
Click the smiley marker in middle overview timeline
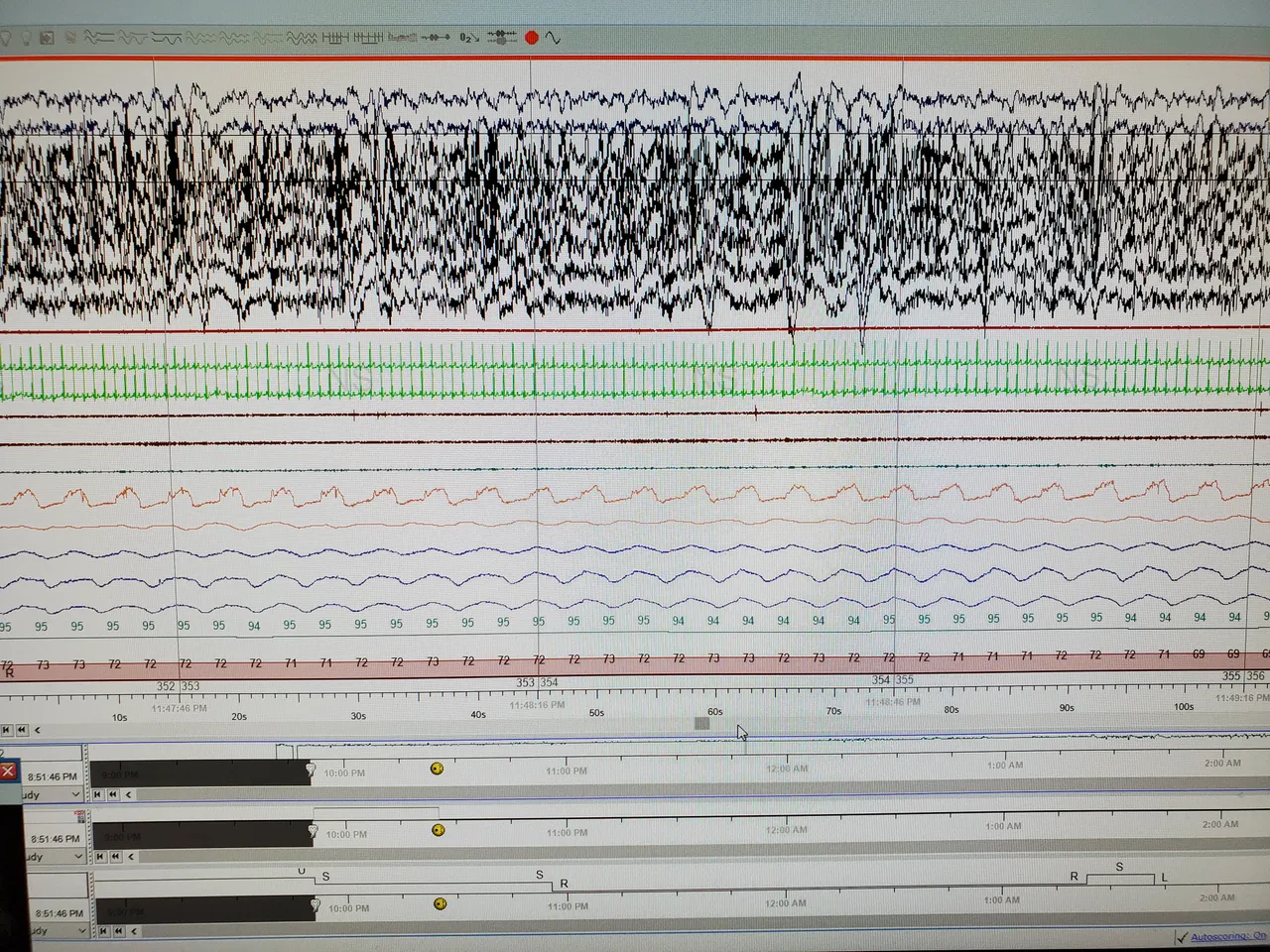[x=439, y=830]
